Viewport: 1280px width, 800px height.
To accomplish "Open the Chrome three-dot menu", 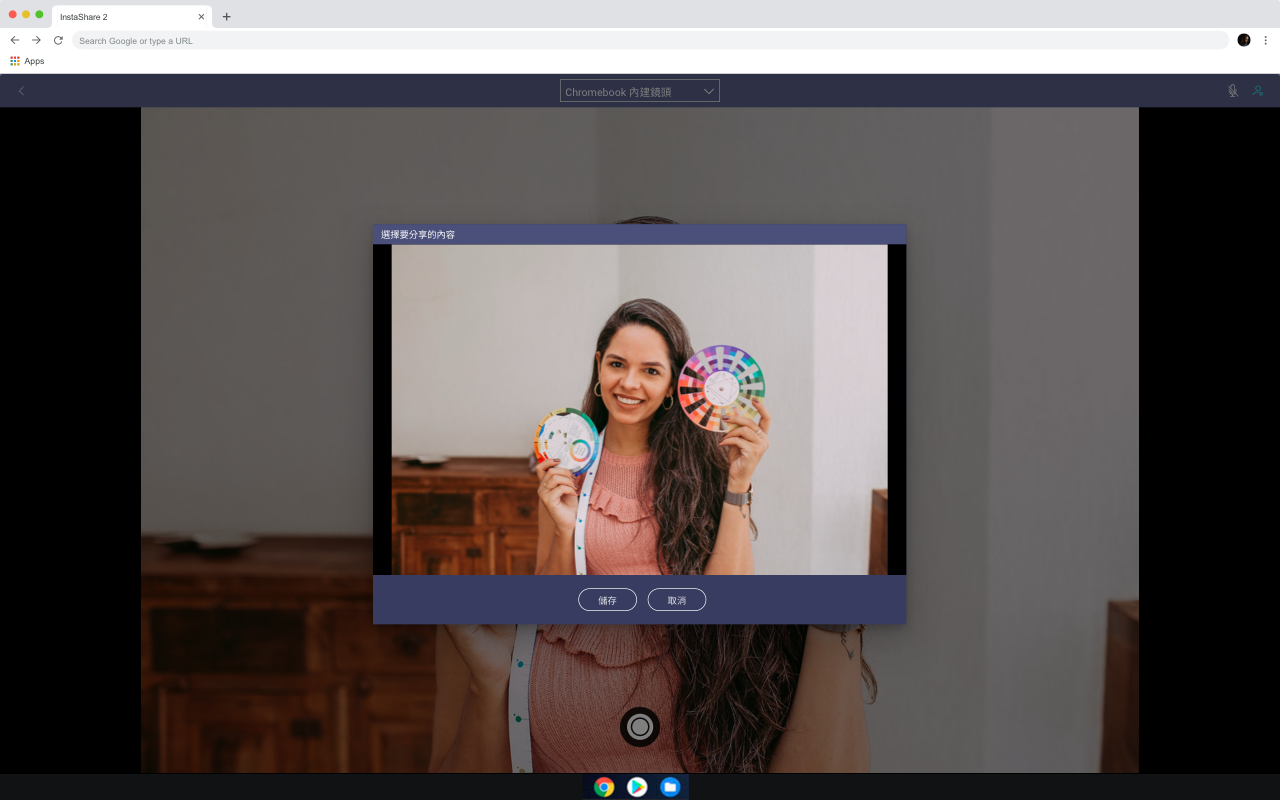I will click(1265, 40).
